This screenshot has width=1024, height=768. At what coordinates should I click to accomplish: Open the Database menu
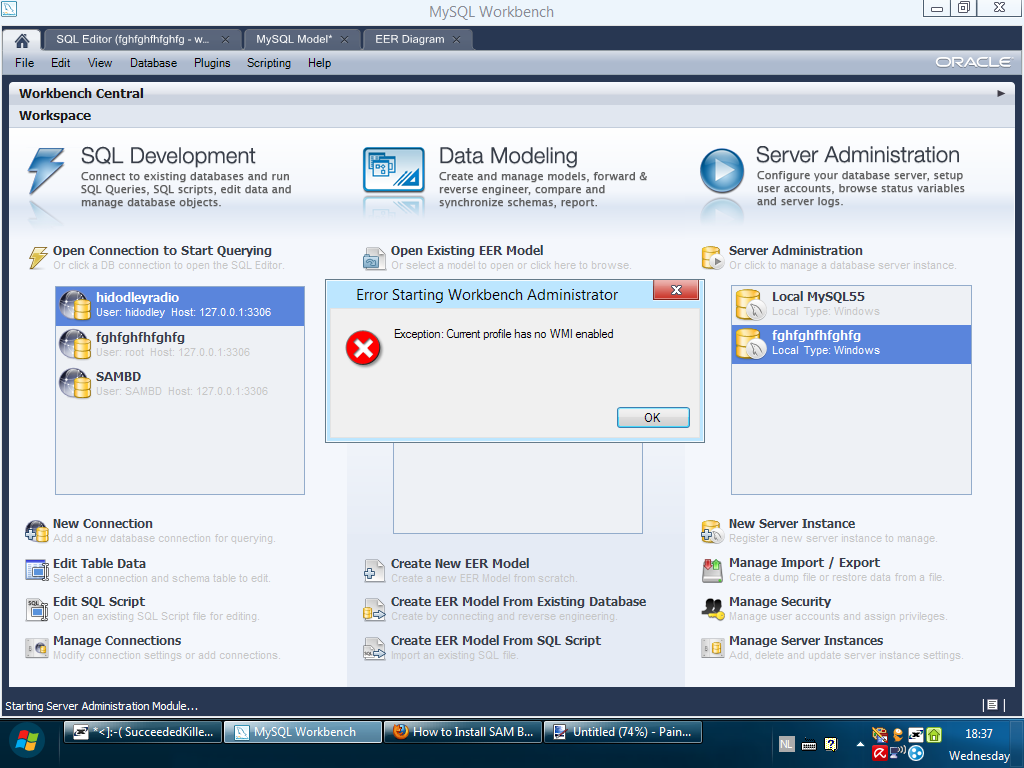point(153,63)
